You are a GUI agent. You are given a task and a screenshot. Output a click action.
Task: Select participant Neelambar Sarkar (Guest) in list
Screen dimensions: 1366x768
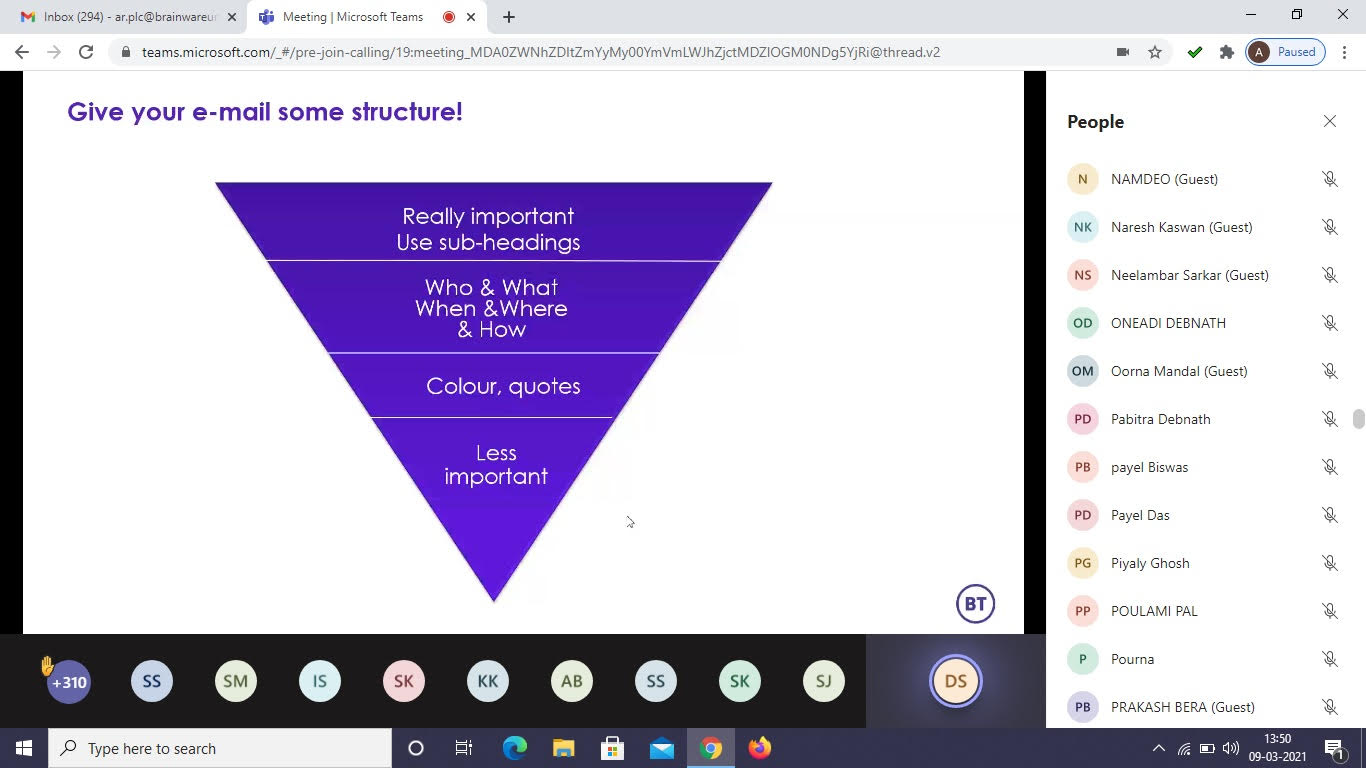[x=1189, y=275]
